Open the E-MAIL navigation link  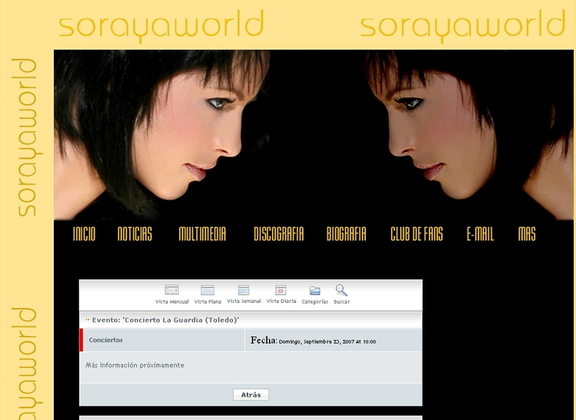pos(480,234)
